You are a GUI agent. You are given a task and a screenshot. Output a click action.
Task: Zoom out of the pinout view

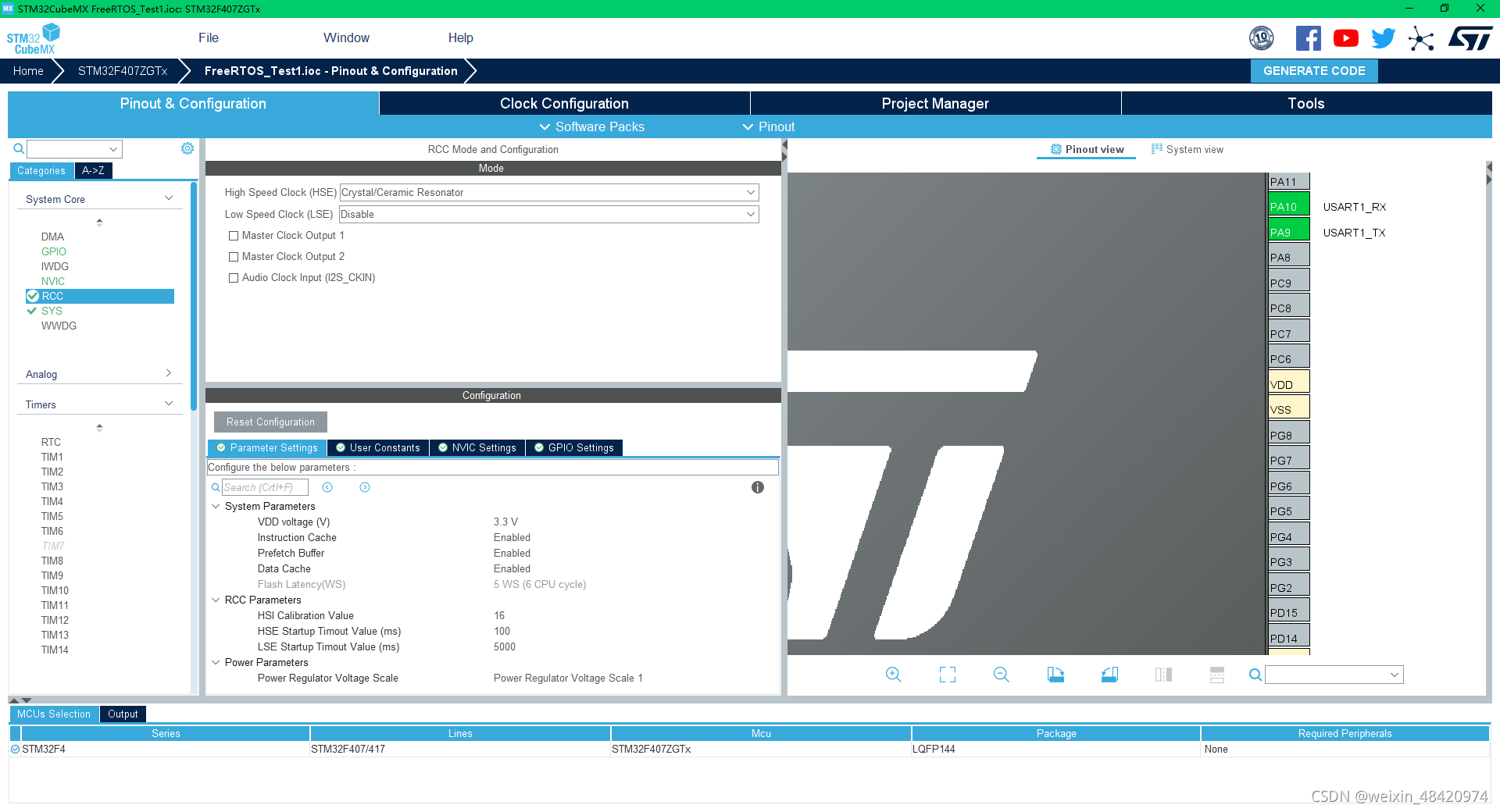point(1002,675)
